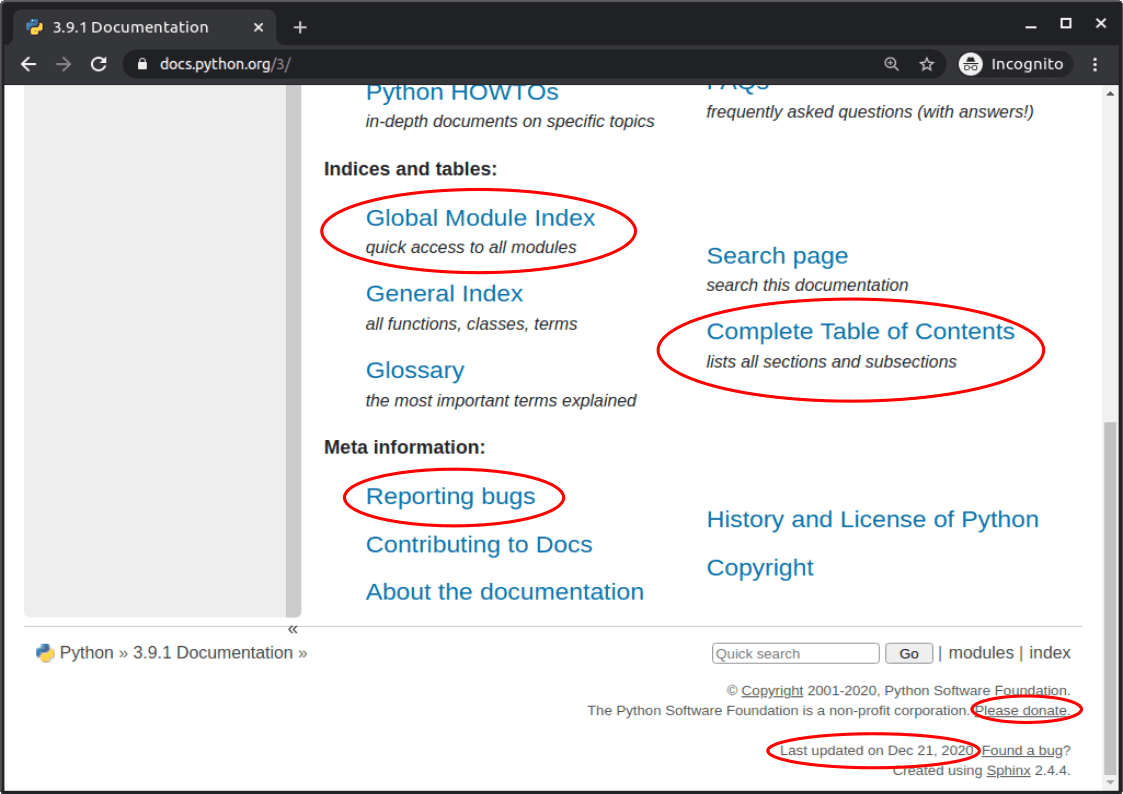Image resolution: width=1123 pixels, height=794 pixels.
Task: Open site info via the padlock icon
Action: [x=141, y=63]
